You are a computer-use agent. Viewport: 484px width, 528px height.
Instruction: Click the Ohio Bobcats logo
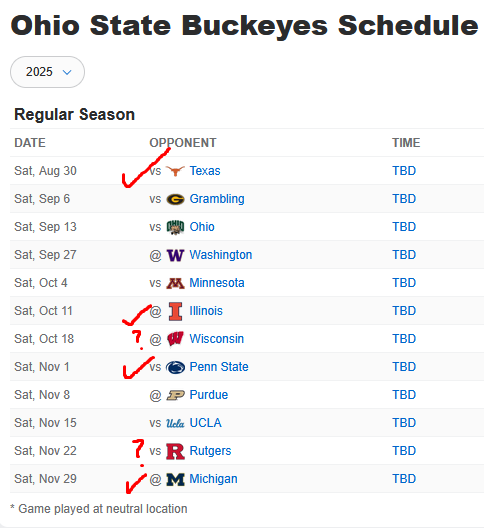(x=175, y=227)
